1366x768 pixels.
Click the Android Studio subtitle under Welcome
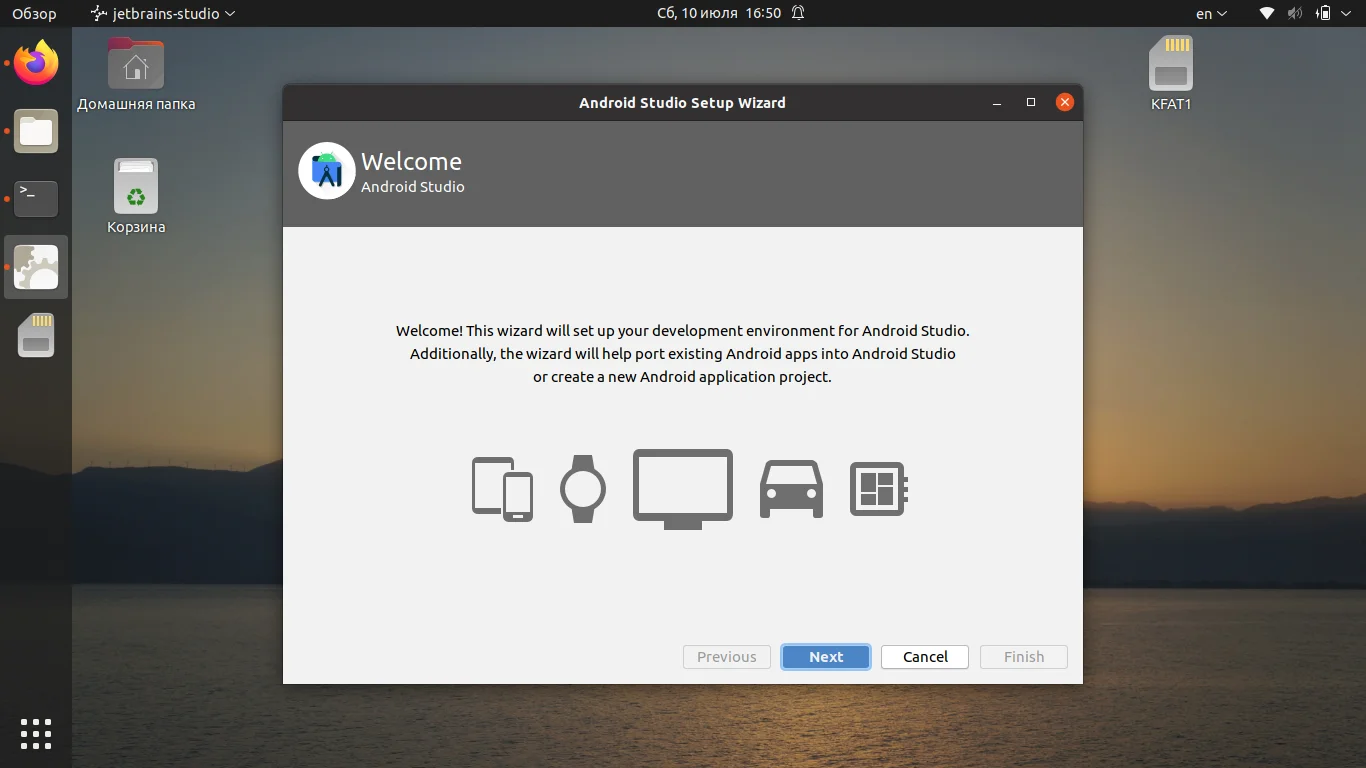[413, 187]
